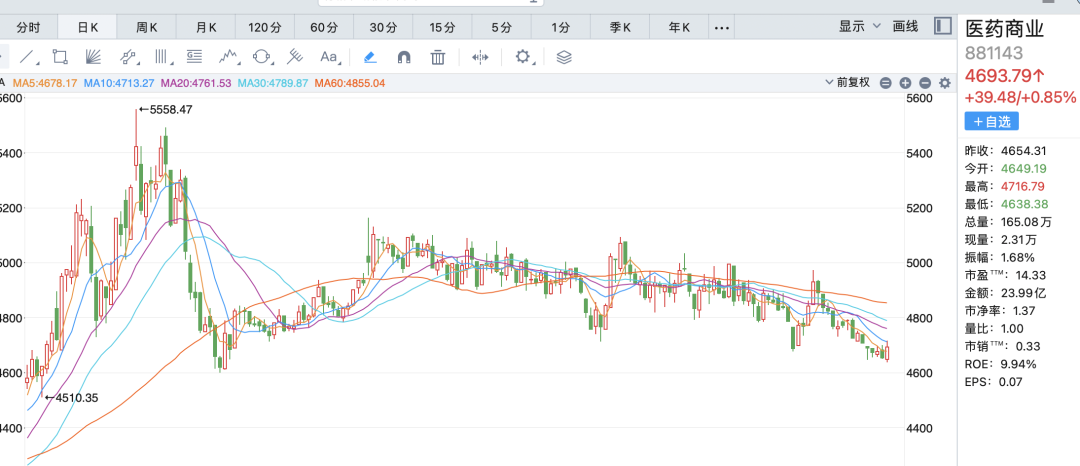Open the 显示 dropdown

coord(860,27)
